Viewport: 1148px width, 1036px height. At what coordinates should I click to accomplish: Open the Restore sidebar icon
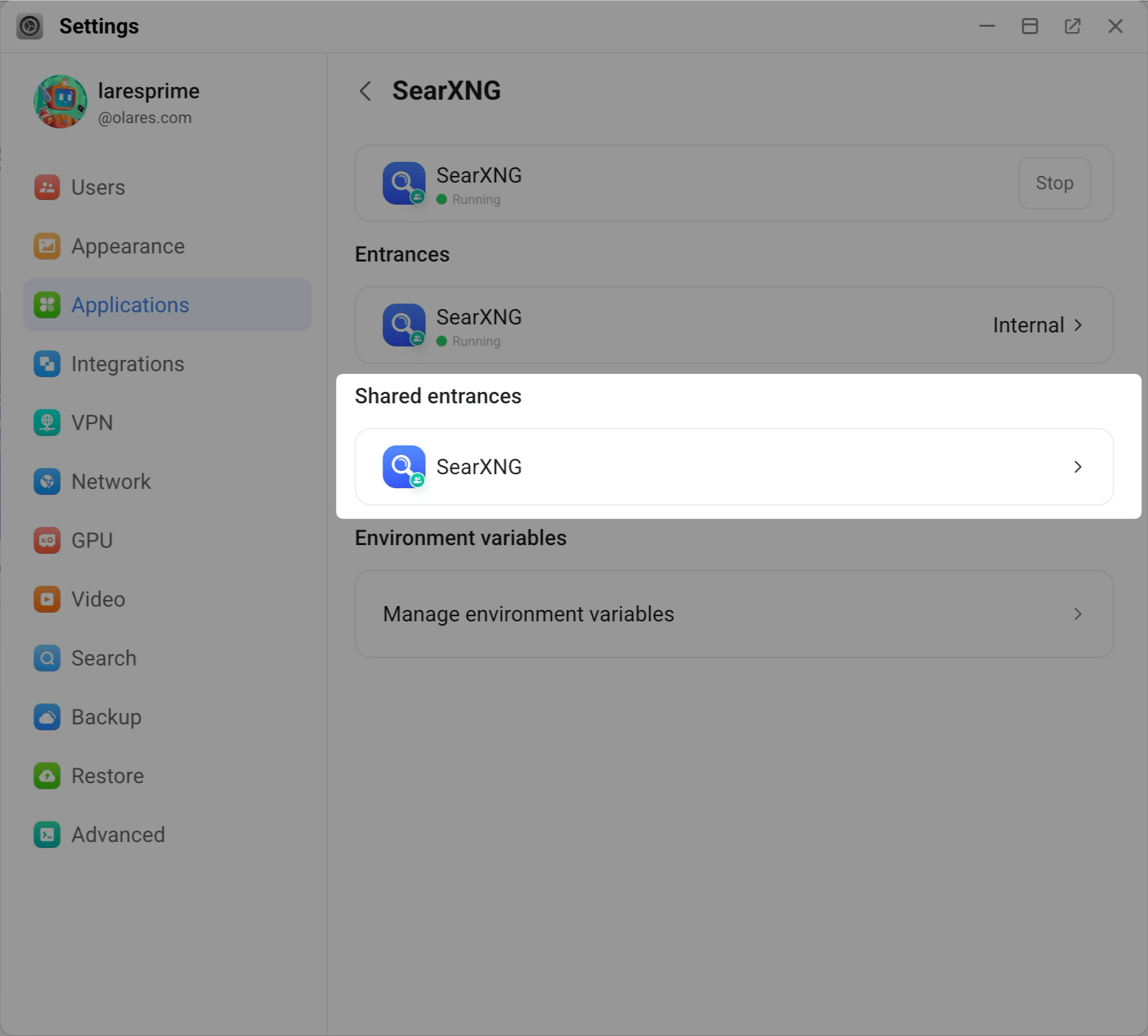coord(47,776)
